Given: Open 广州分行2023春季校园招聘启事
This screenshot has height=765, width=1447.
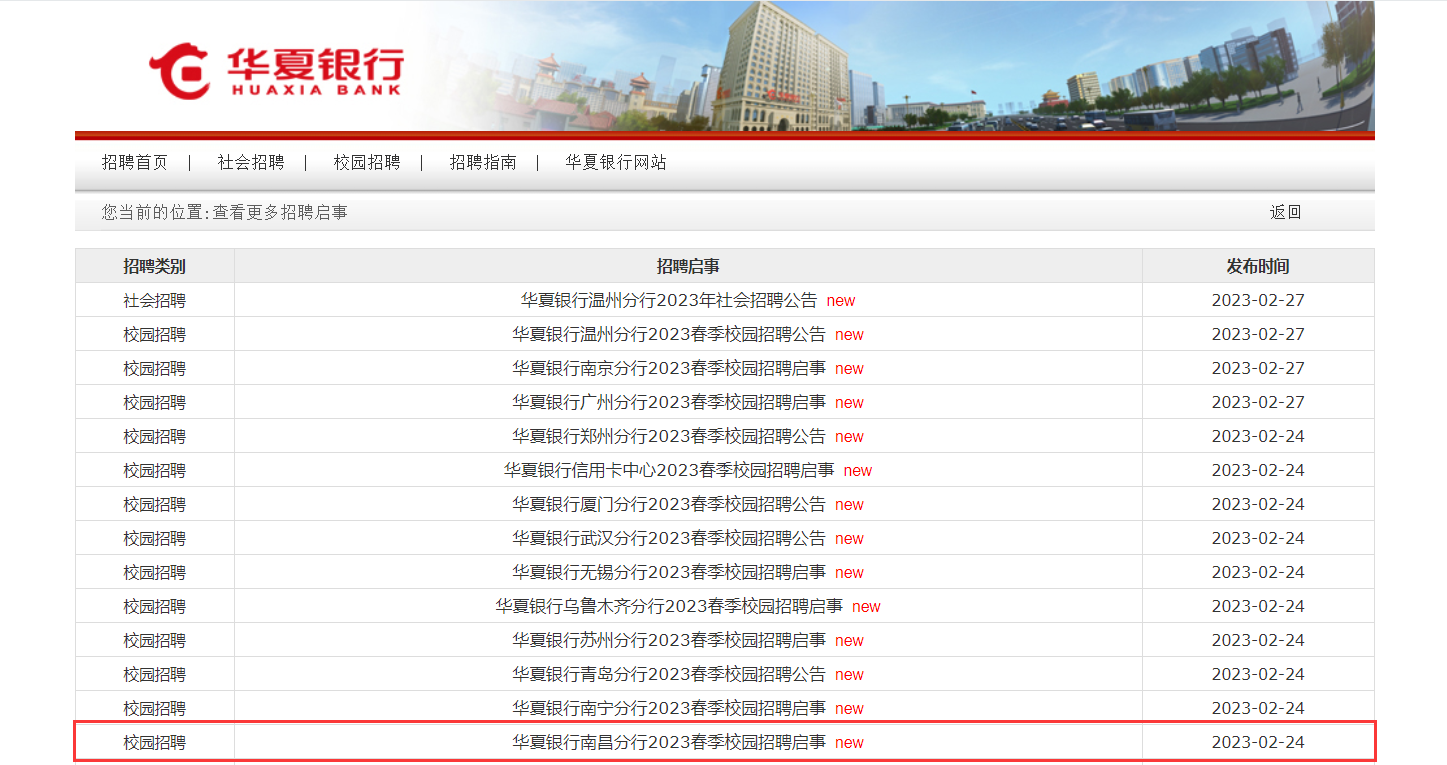Looking at the screenshot, I should (x=669, y=402).
